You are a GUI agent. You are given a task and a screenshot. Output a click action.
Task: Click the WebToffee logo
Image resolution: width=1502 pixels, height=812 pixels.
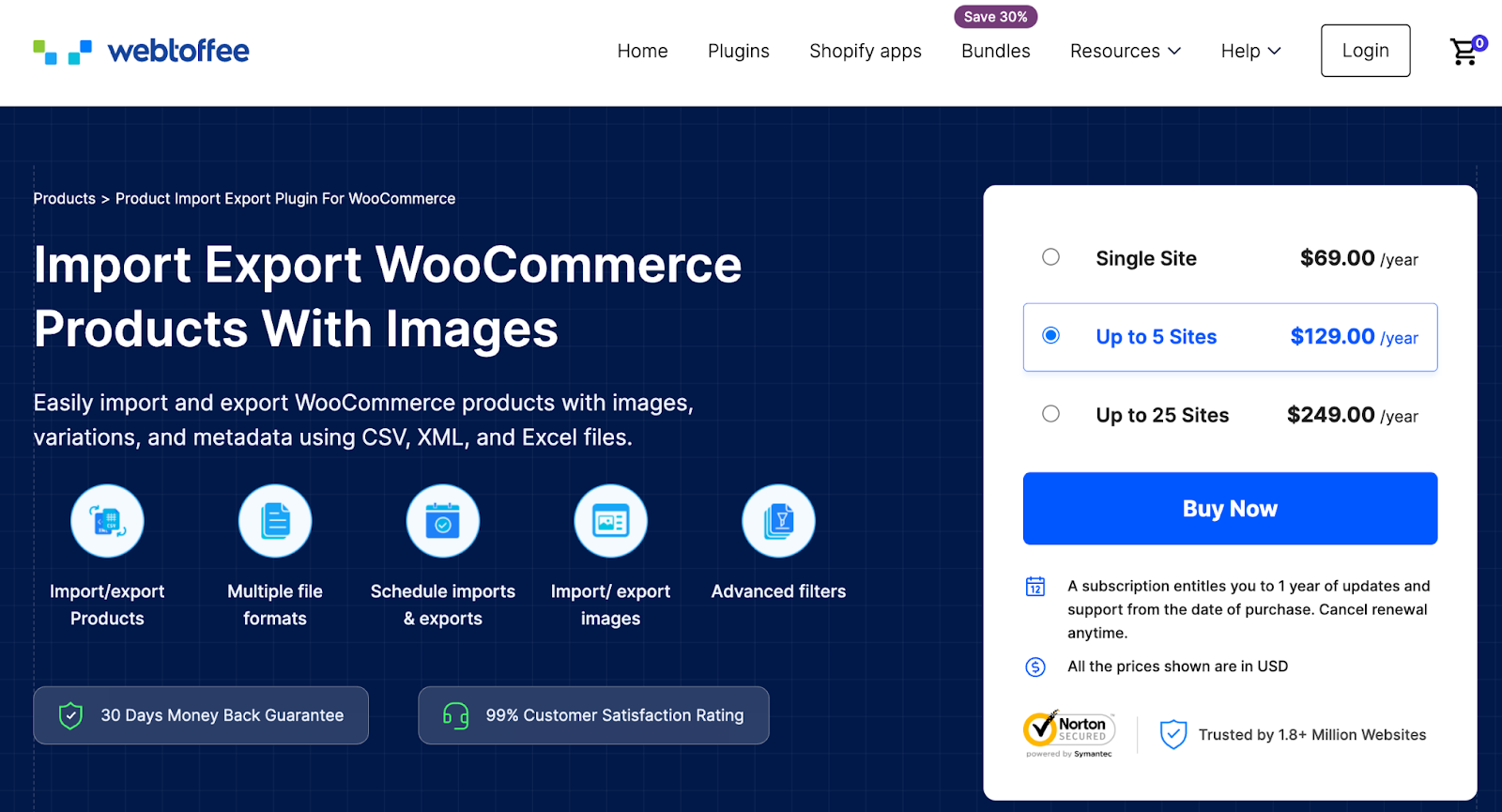[x=141, y=51]
